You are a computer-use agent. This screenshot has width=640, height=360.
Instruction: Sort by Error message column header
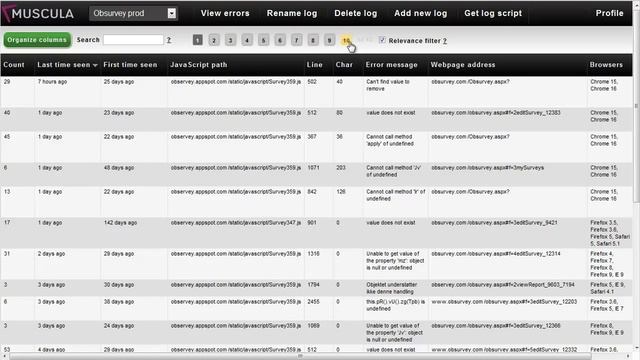[391, 65]
